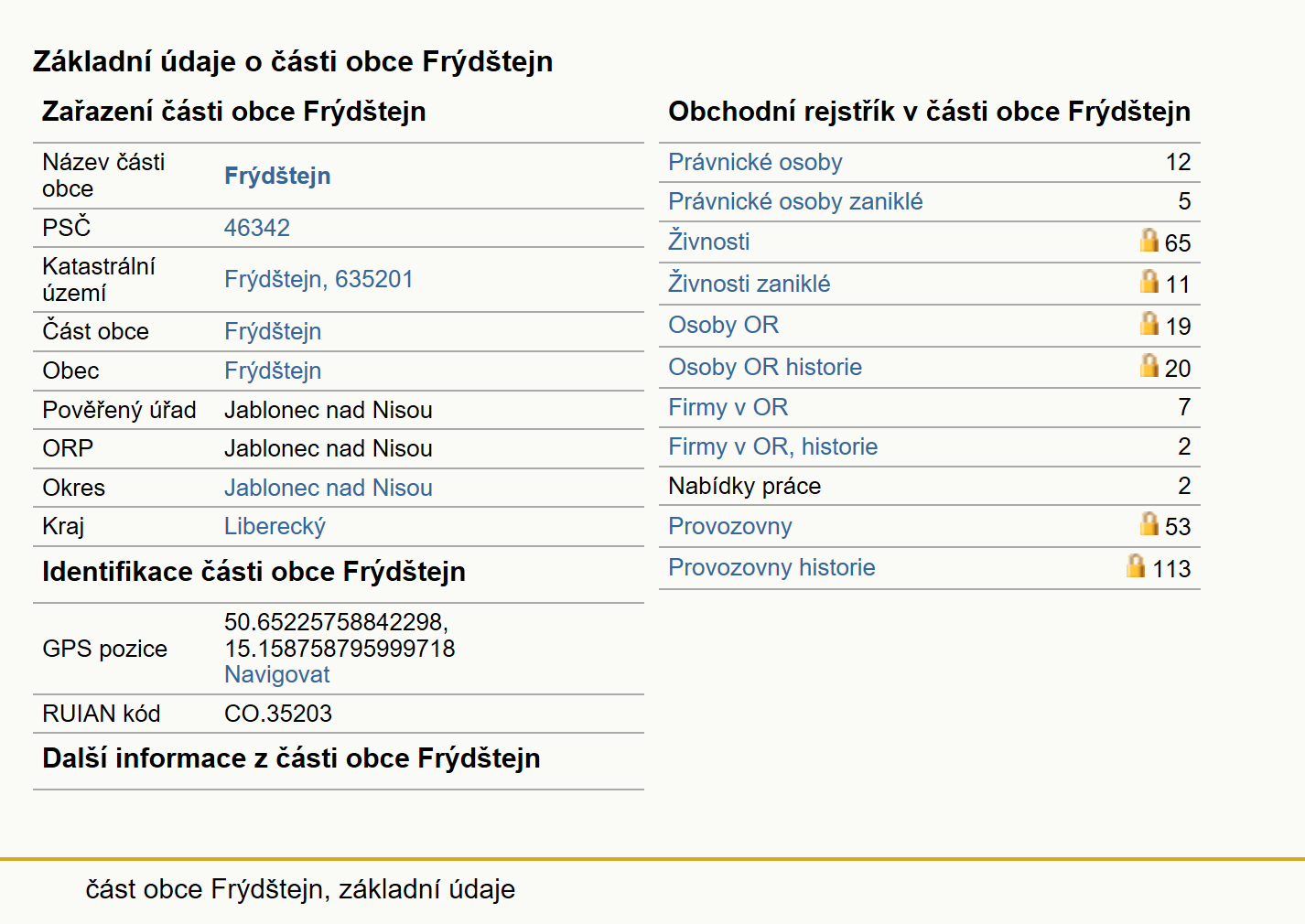1305x924 pixels.
Task: Open Právnické osoby zaniklé listing
Action: tap(795, 201)
